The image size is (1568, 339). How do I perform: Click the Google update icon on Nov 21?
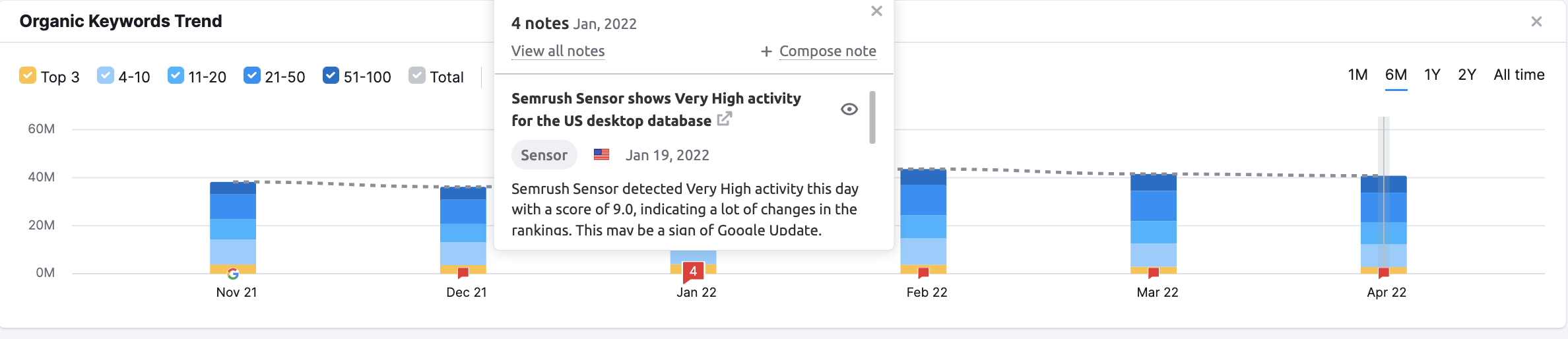(x=233, y=273)
